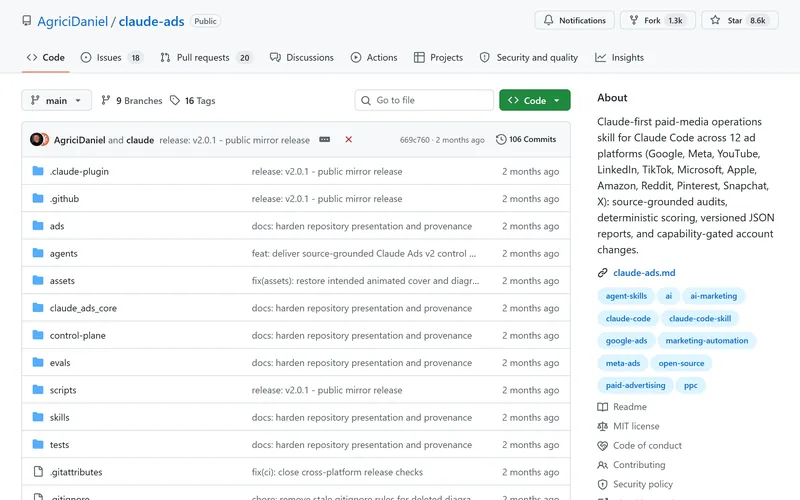The width and height of the screenshot is (800, 500).
Task: Click the 'claude' co-author name in commit row
Action: 140,140
